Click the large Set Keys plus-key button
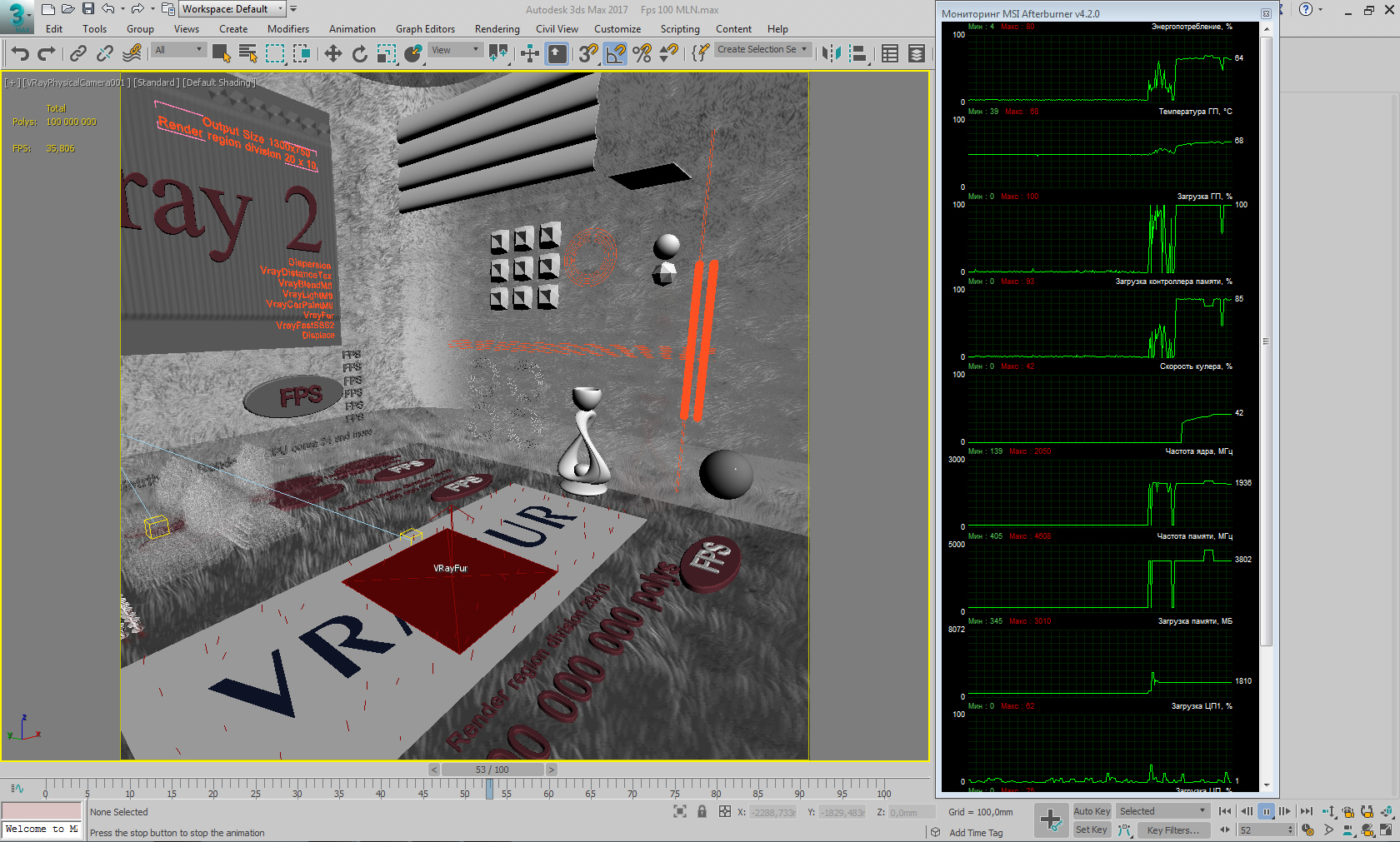The width and height of the screenshot is (1400, 842). point(1051,820)
